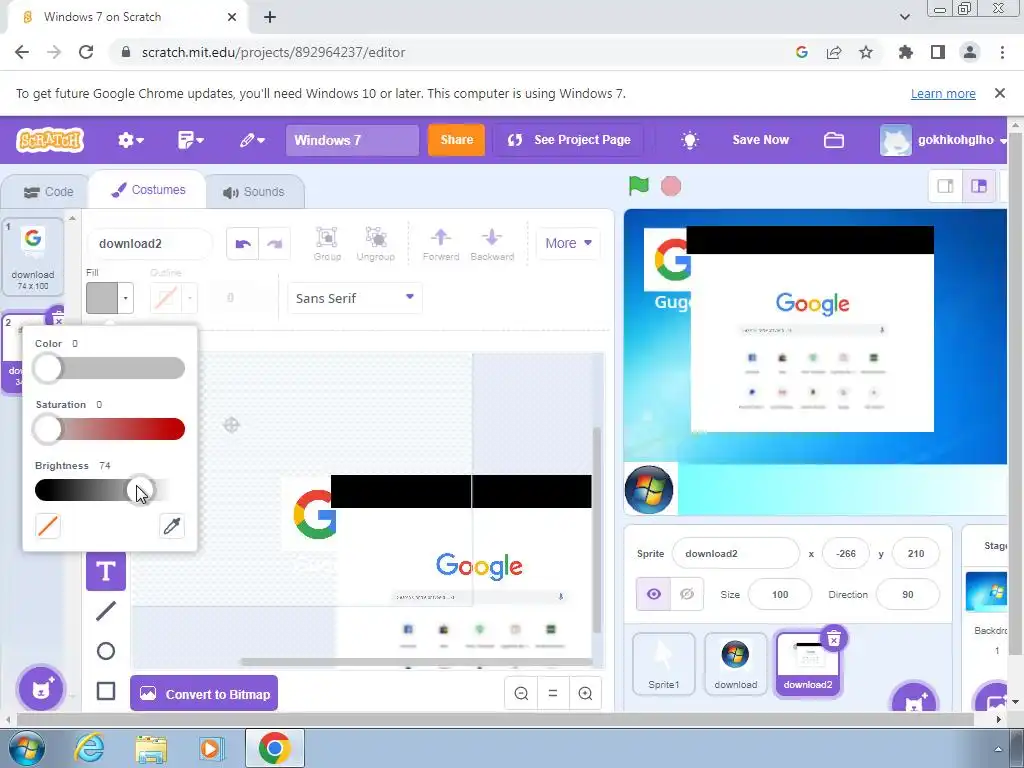Click the orange Share button
Screen dimensions: 1024x768
[x=456, y=140]
